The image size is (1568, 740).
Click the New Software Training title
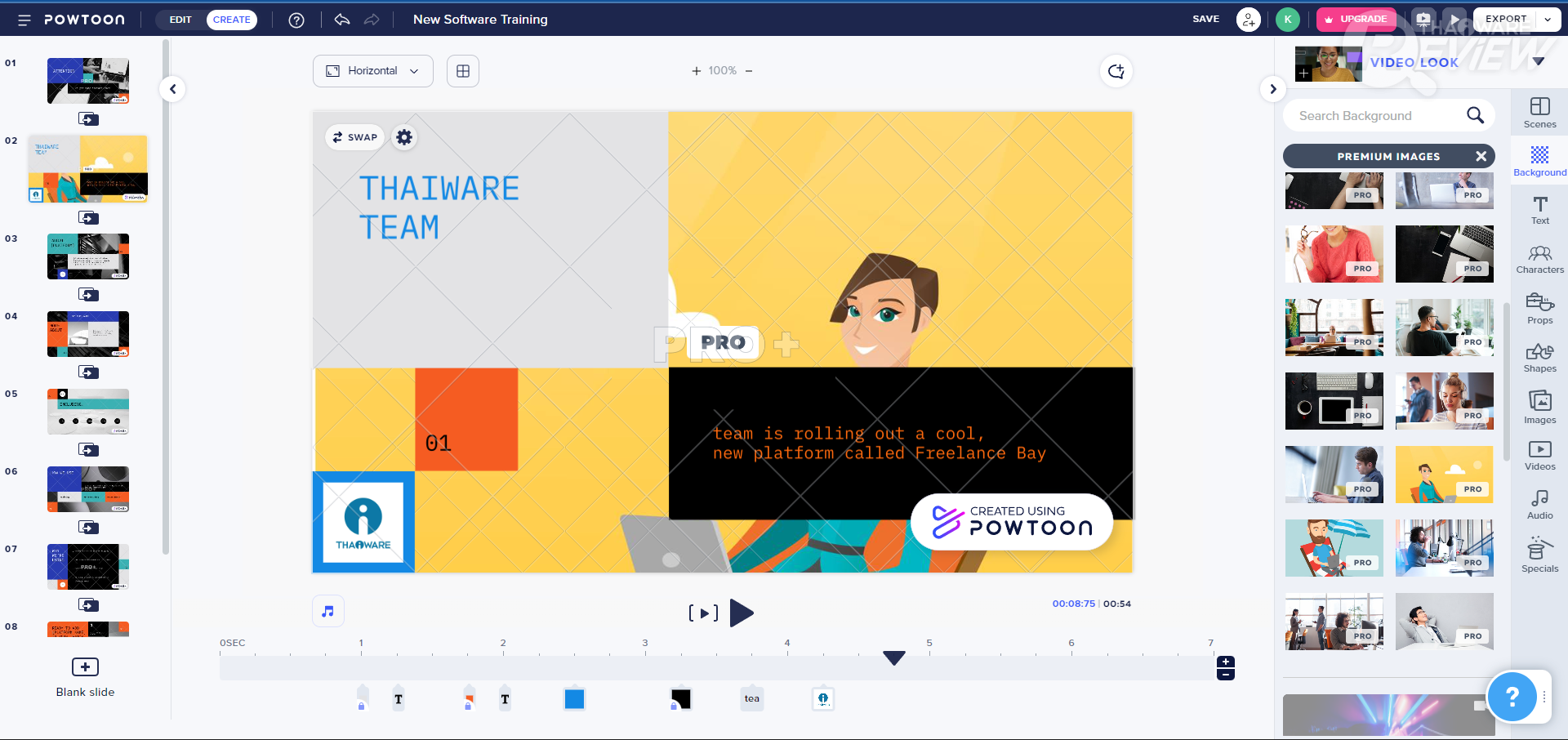point(480,20)
